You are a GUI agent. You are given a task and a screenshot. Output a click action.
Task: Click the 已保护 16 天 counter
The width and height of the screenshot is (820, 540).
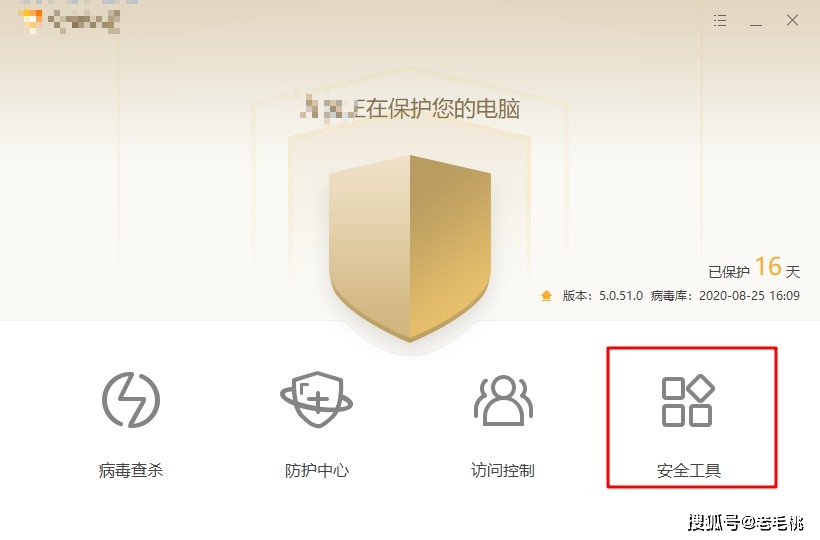pyautogui.click(x=754, y=268)
